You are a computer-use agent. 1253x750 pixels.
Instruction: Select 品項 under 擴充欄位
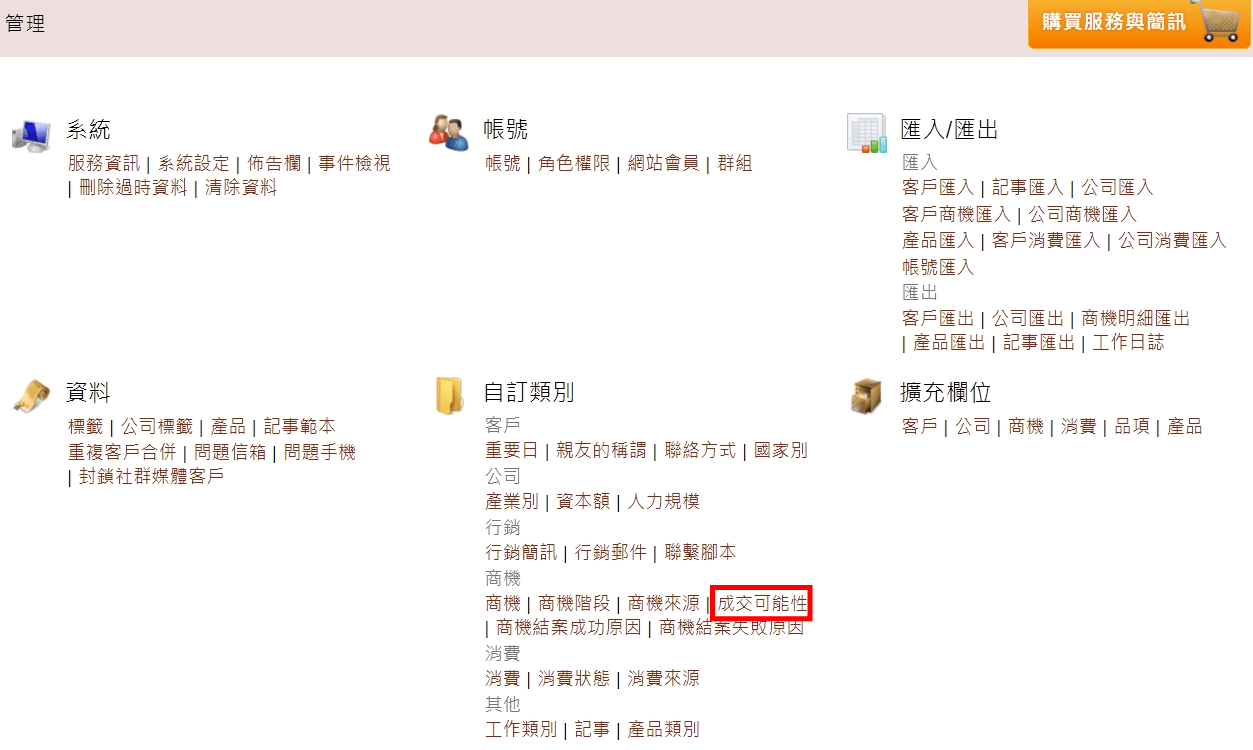pyautogui.click(x=1132, y=426)
